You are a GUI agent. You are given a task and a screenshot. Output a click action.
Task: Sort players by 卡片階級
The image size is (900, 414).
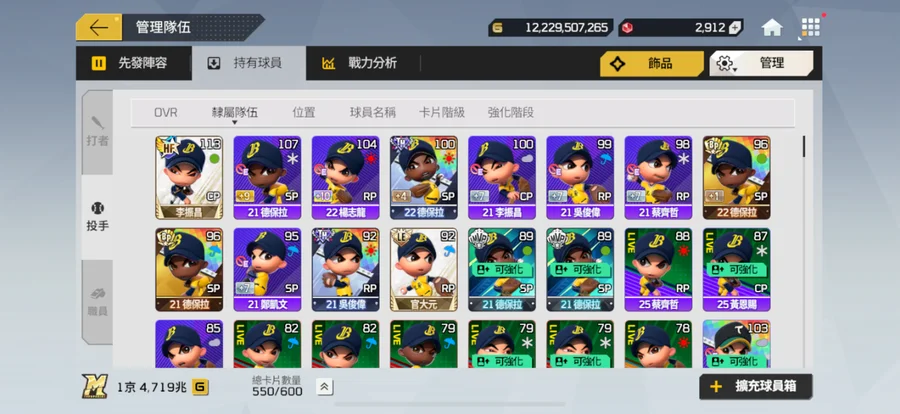[441, 113]
